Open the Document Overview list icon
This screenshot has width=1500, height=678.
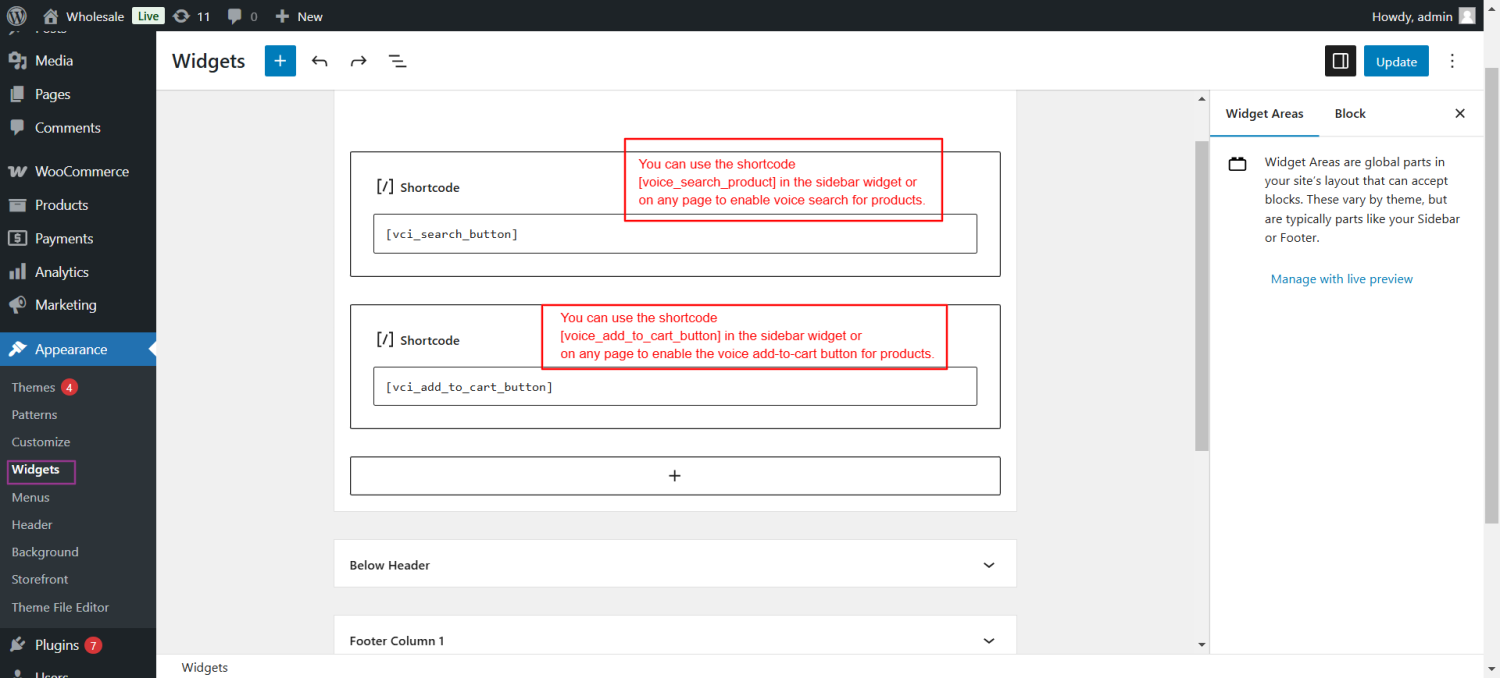coord(397,61)
